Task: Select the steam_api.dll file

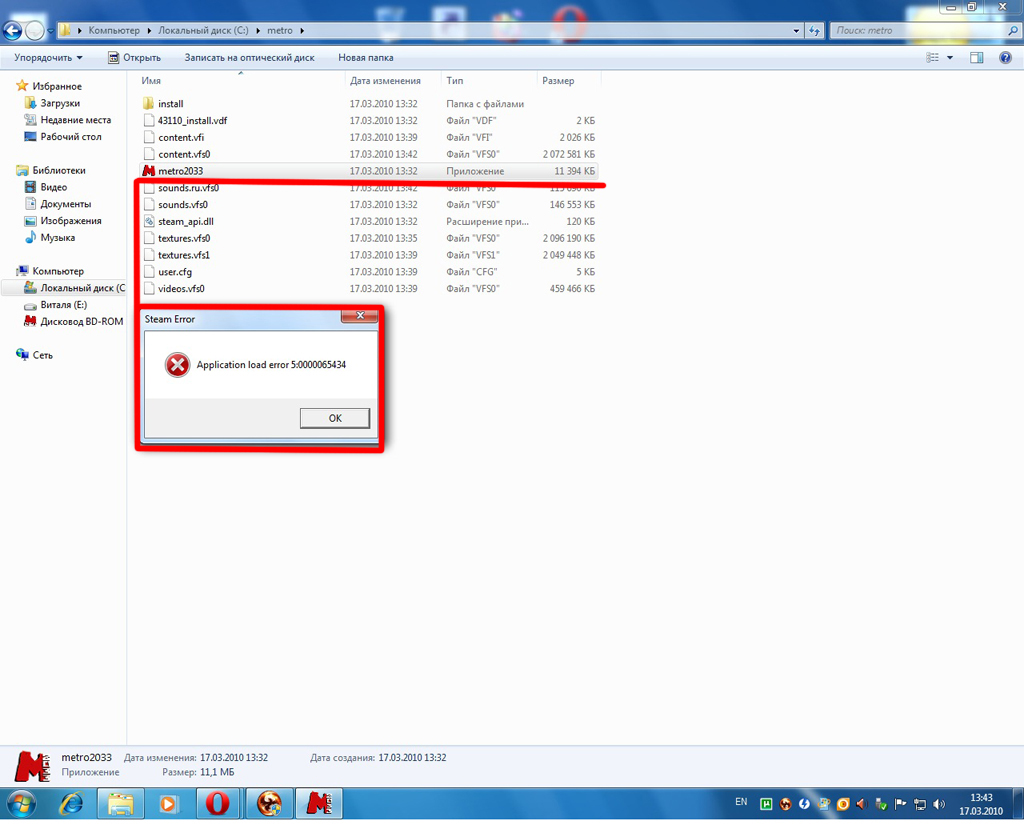Action: pos(369,221)
